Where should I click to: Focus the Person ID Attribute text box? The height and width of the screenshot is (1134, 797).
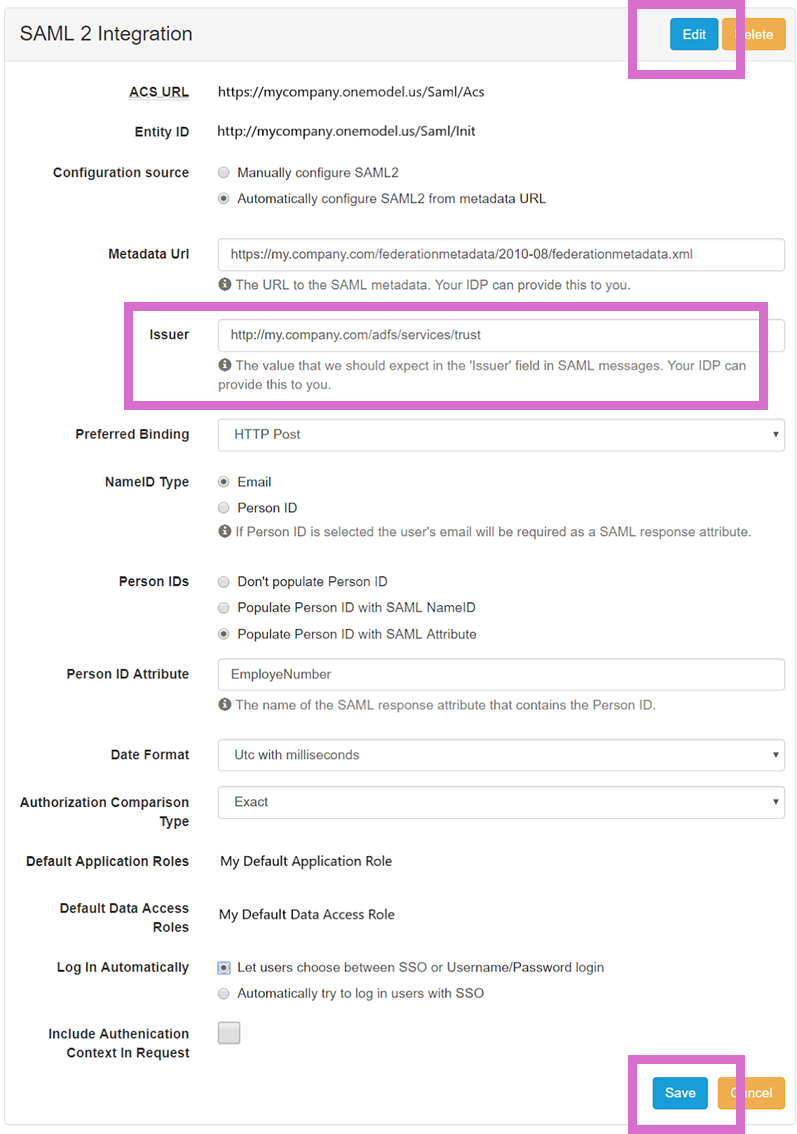tap(500, 674)
